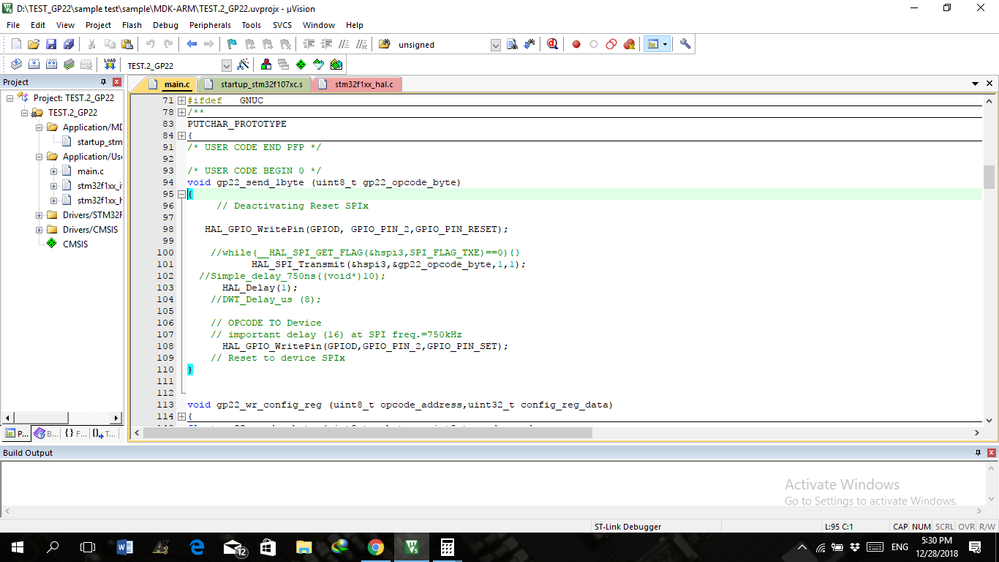The height and width of the screenshot is (562, 999).
Task: Create a new file with the New icon
Action: [16, 45]
